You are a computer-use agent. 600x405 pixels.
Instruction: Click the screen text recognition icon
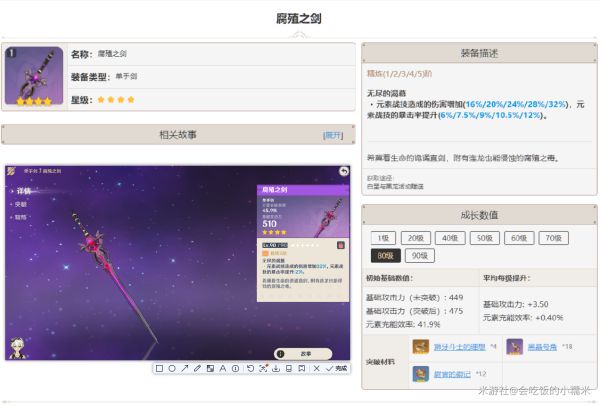[x=263, y=369]
